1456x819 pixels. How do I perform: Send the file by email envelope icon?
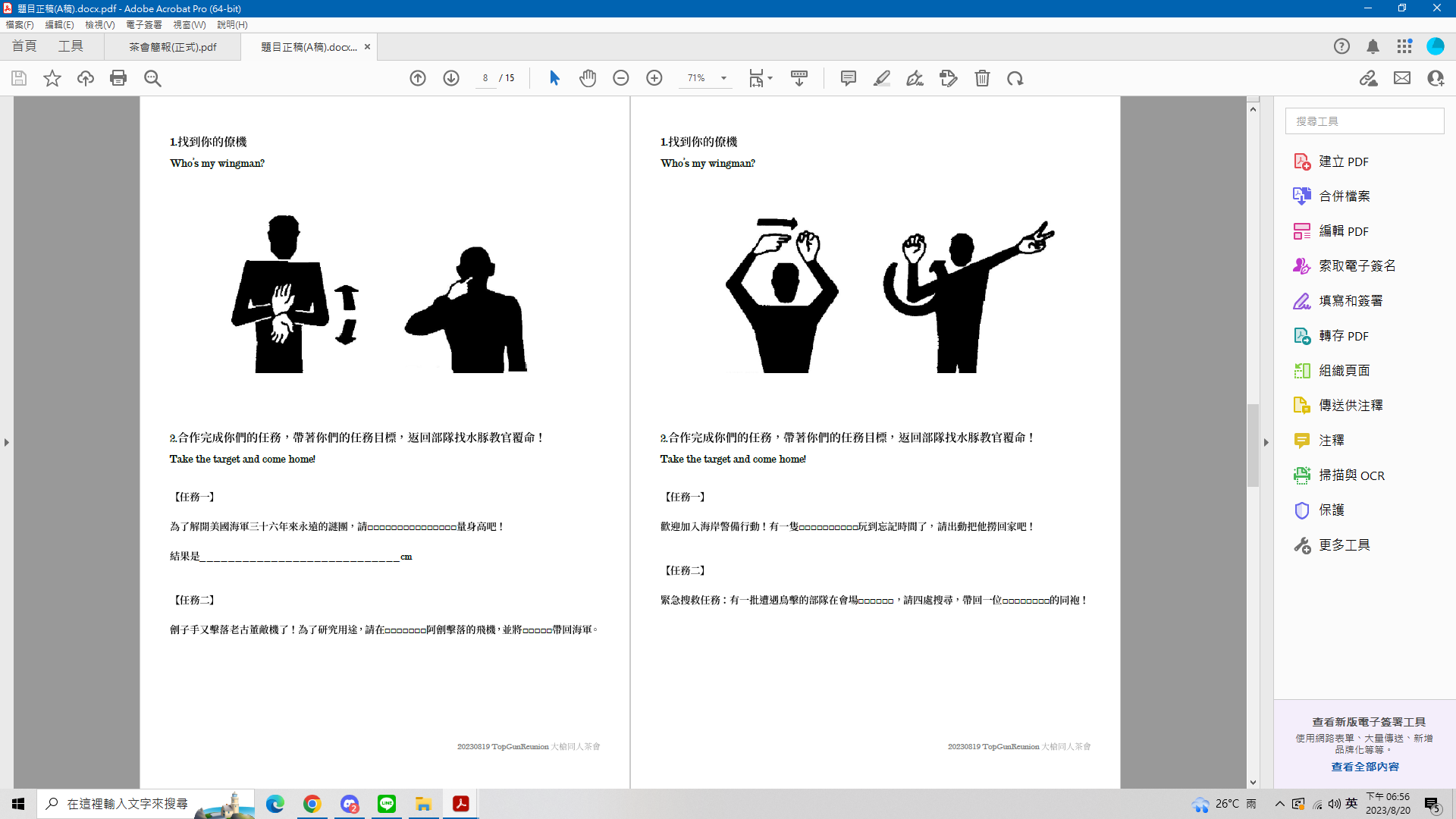(x=1402, y=78)
